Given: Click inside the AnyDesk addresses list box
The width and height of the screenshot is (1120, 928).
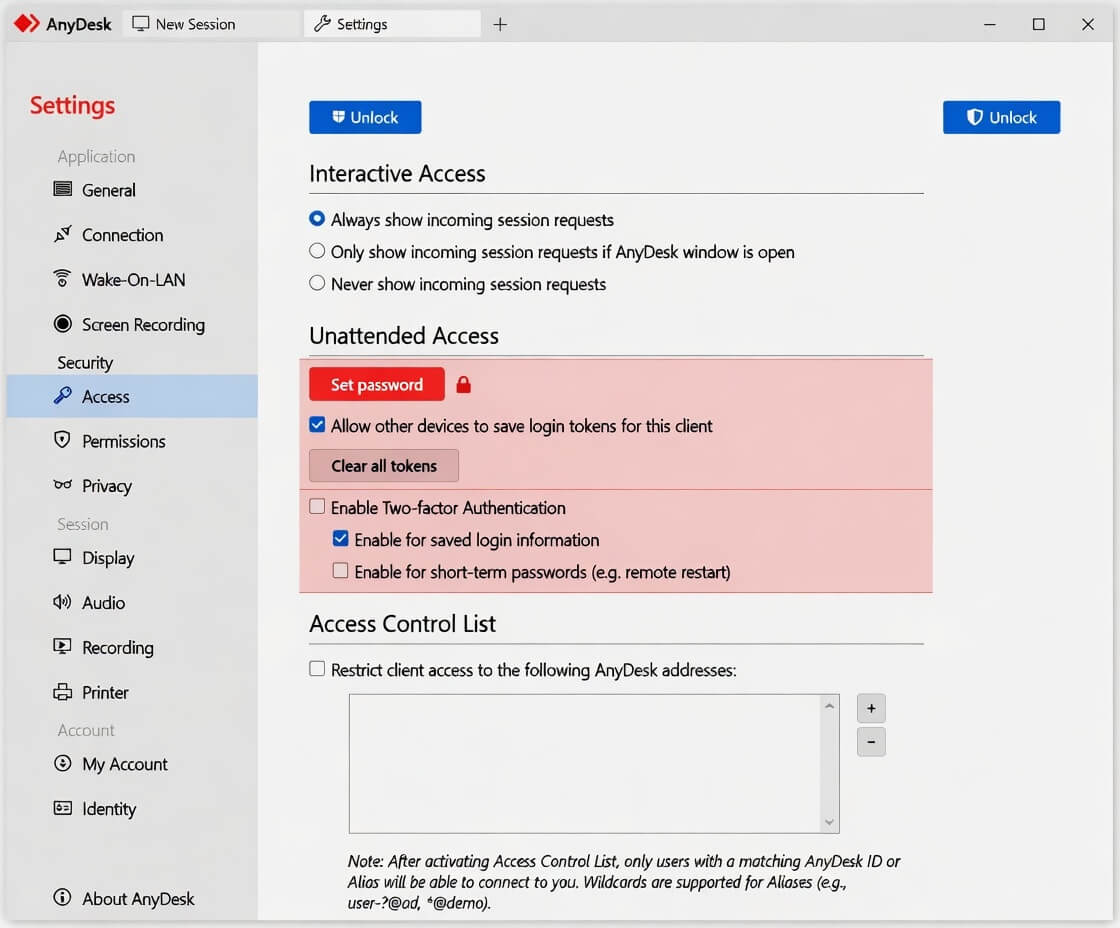Looking at the screenshot, I should [x=584, y=764].
